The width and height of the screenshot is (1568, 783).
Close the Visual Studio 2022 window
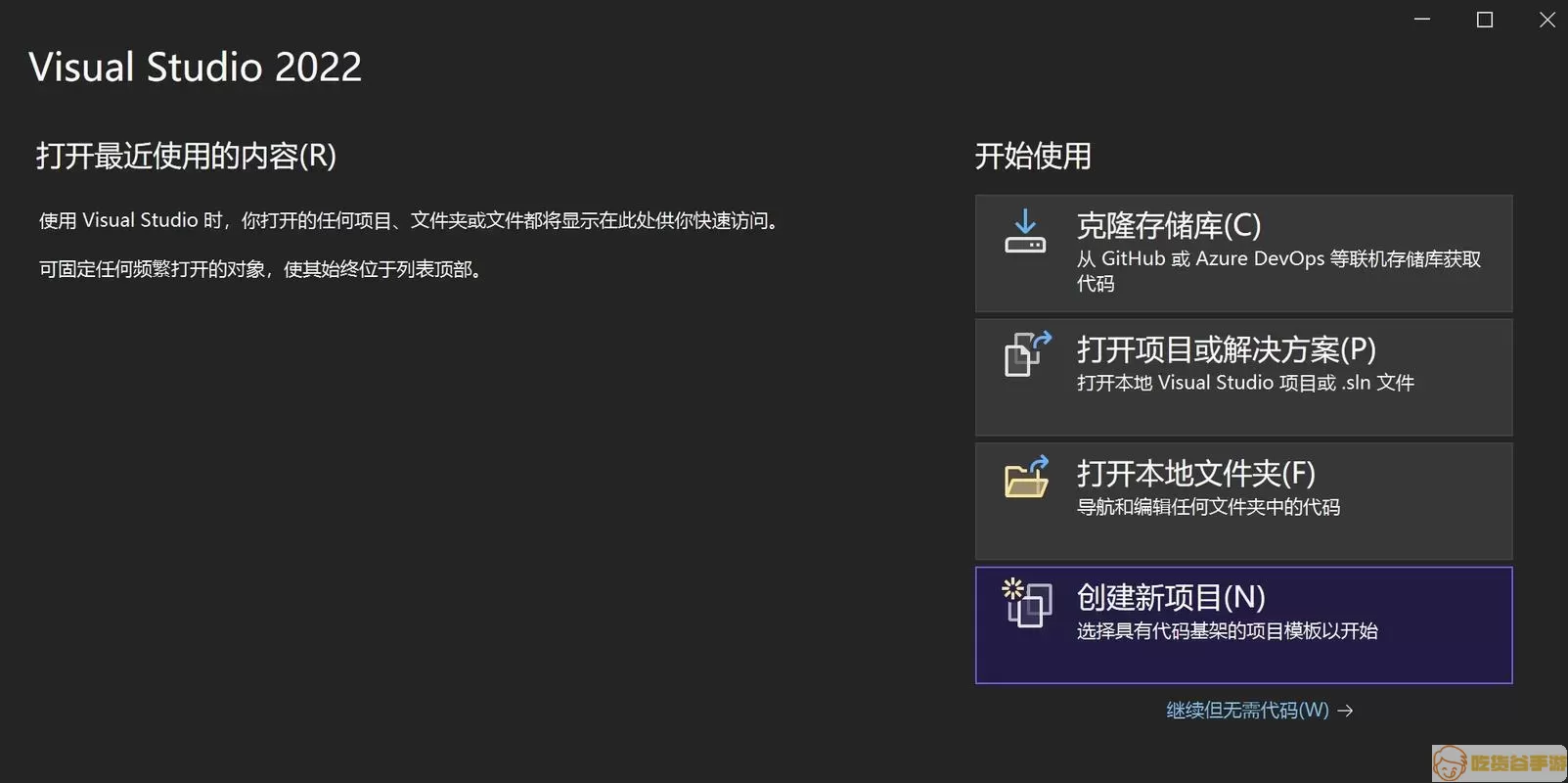[x=1546, y=20]
